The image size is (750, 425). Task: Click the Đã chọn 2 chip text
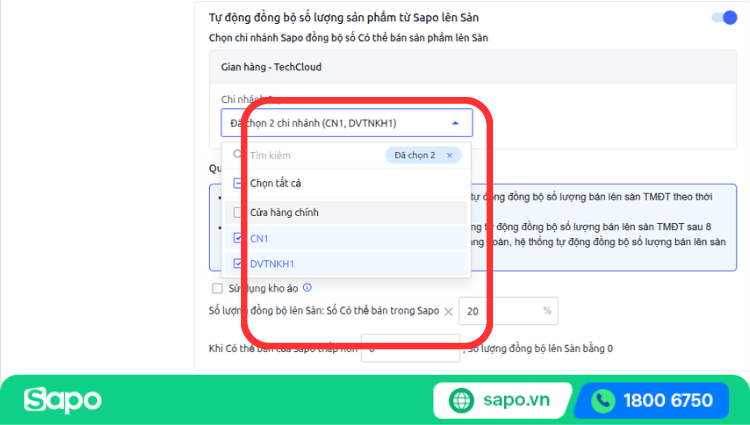pos(415,155)
